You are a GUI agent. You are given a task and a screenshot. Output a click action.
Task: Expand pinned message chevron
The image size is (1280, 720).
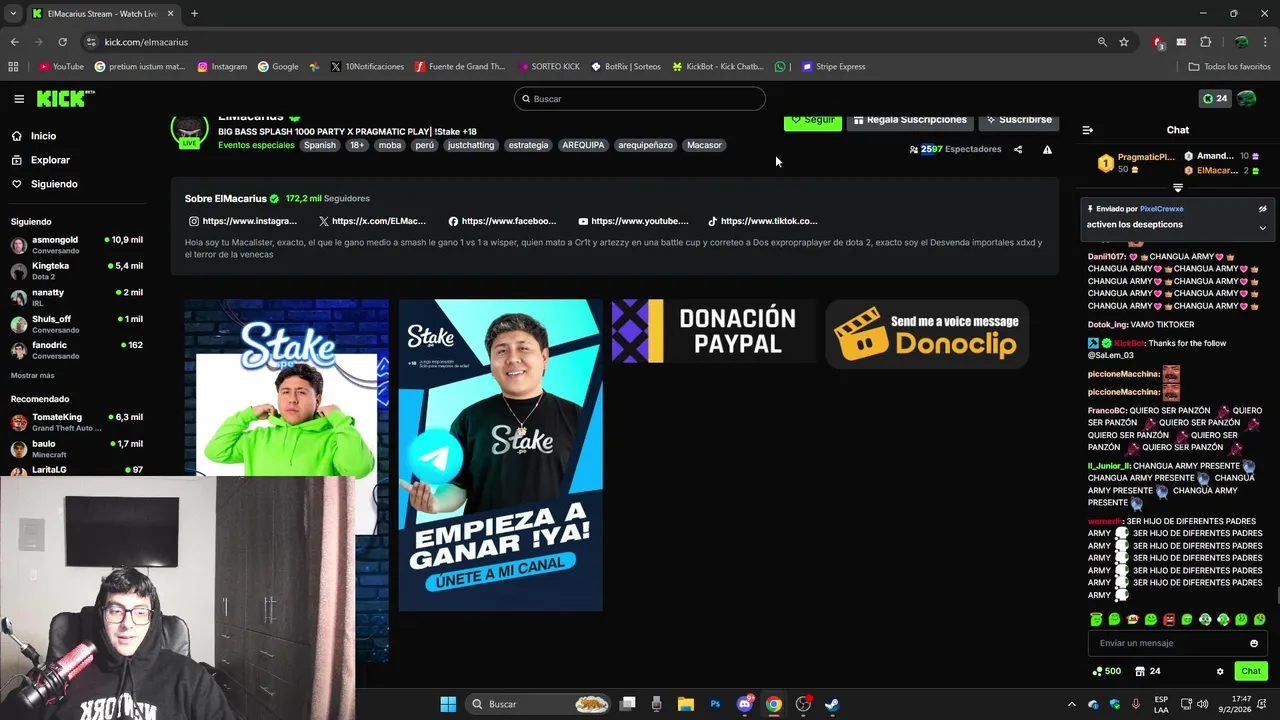[1262, 227]
